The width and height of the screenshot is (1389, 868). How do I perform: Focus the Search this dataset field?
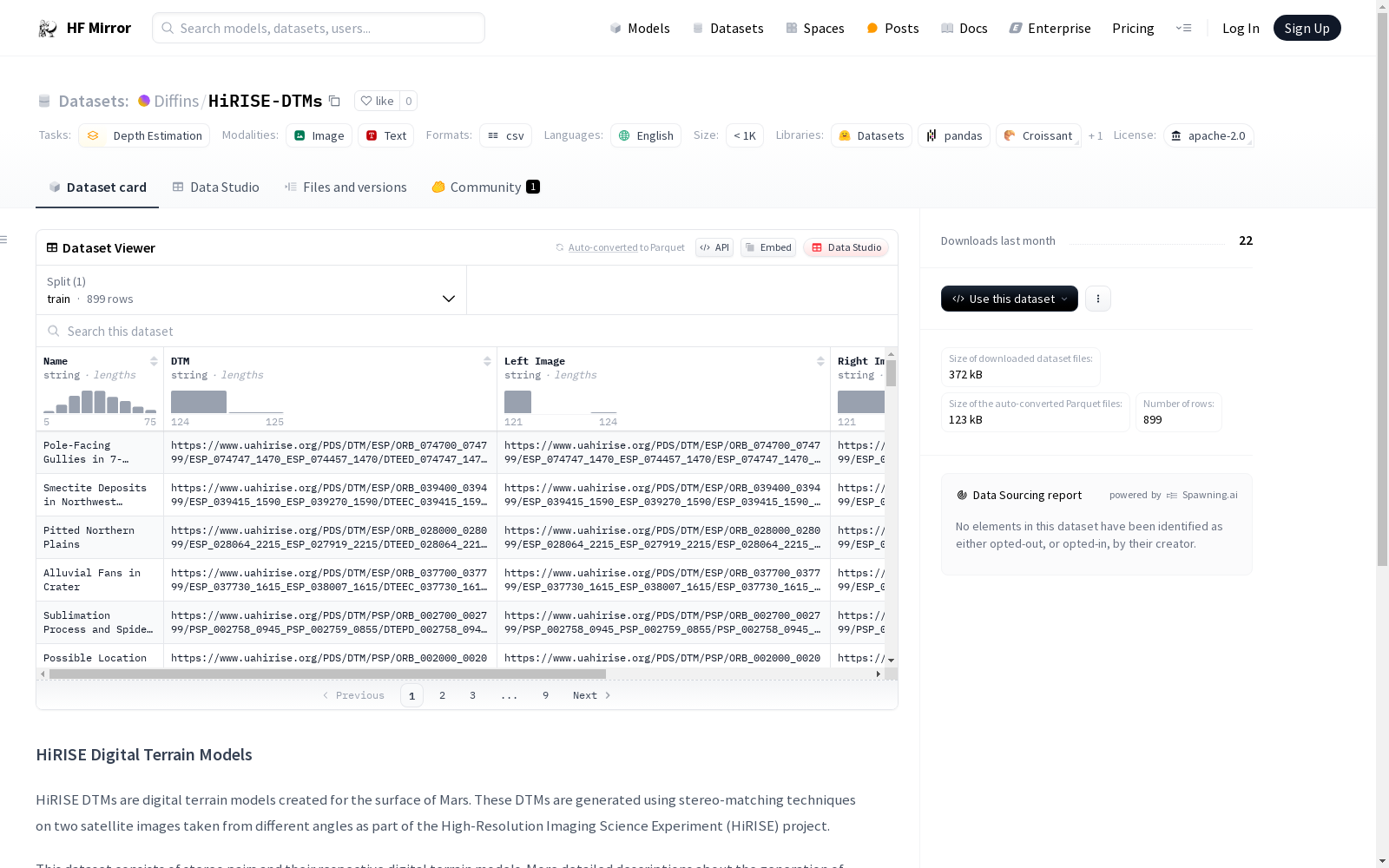(x=467, y=331)
